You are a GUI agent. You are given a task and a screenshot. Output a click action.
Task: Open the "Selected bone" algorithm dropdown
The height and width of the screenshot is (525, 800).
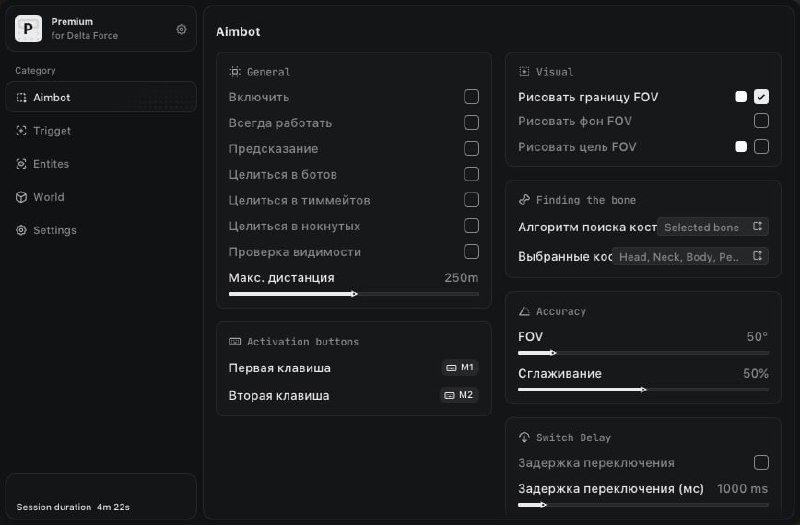pos(713,227)
